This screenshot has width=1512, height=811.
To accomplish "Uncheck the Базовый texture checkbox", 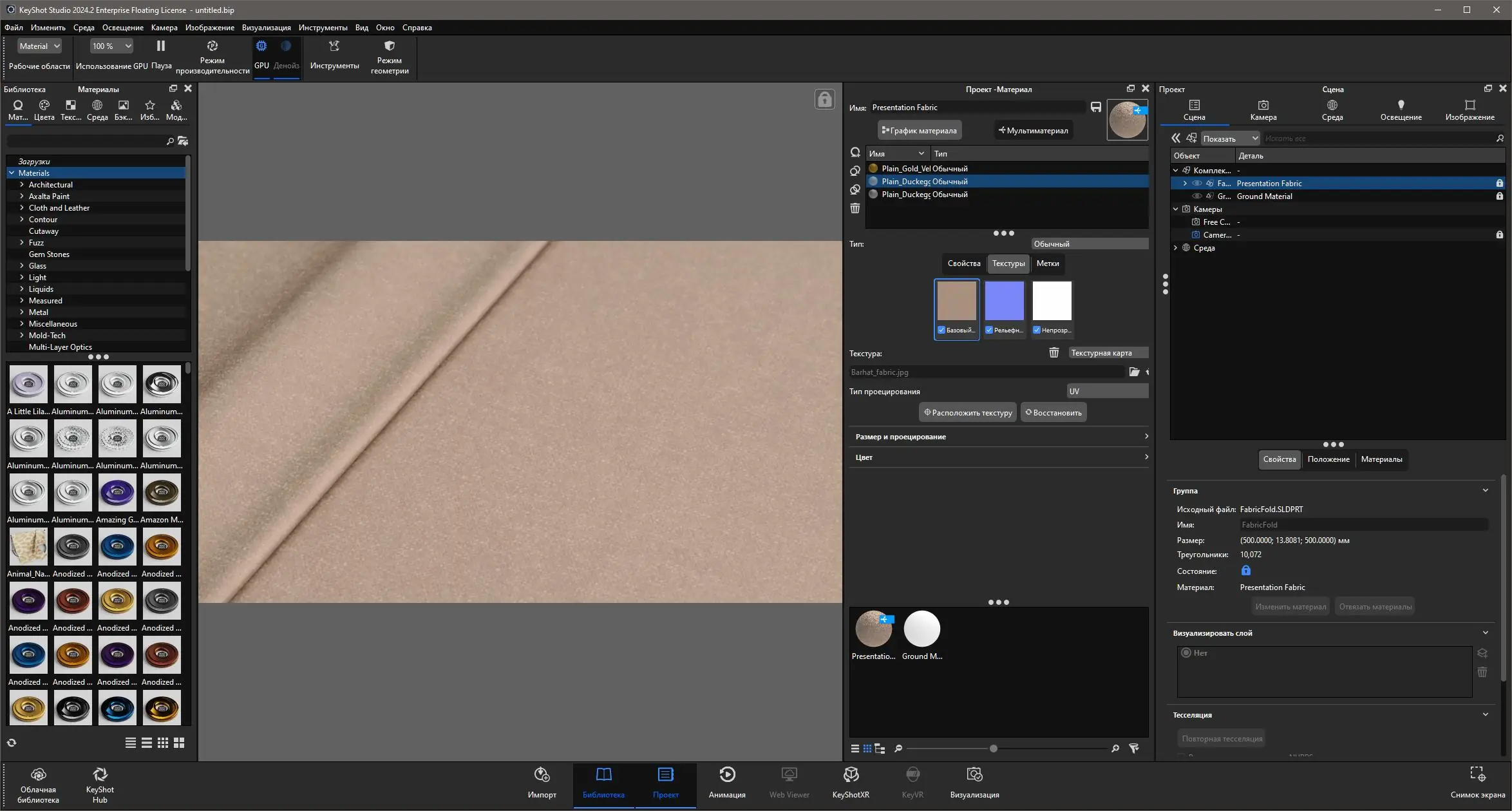I will tap(941, 330).
